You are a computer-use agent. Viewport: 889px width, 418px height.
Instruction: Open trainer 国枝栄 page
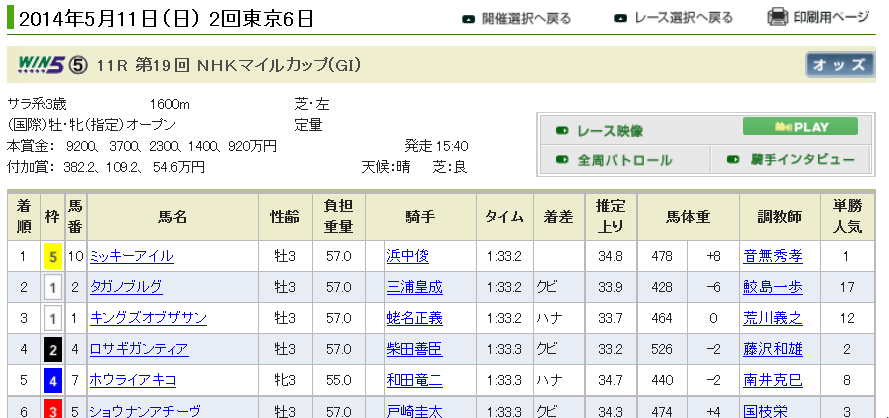point(765,411)
